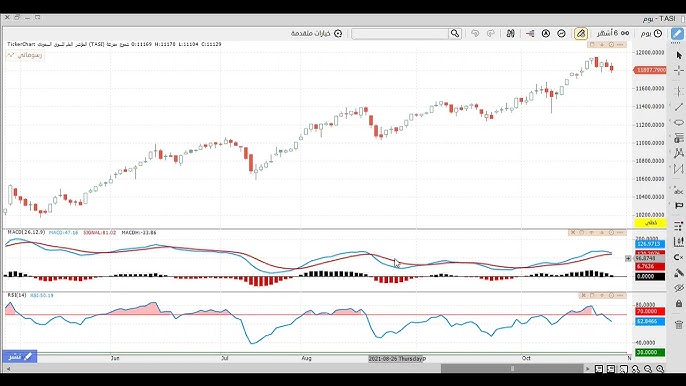The height and width of the screenshot is (386, 686).
Task: Click the رسوماتي my drawings label
Action: tap(25, 55)
